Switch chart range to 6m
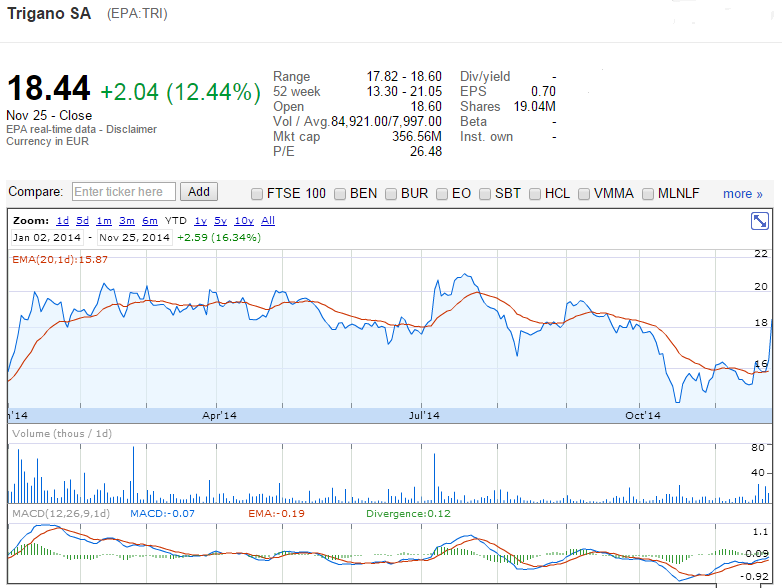 coord(150,220)
